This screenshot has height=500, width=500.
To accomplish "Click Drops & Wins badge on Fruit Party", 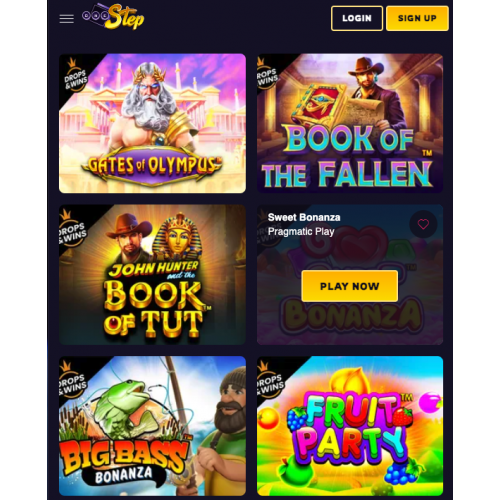I will point(270,380).
